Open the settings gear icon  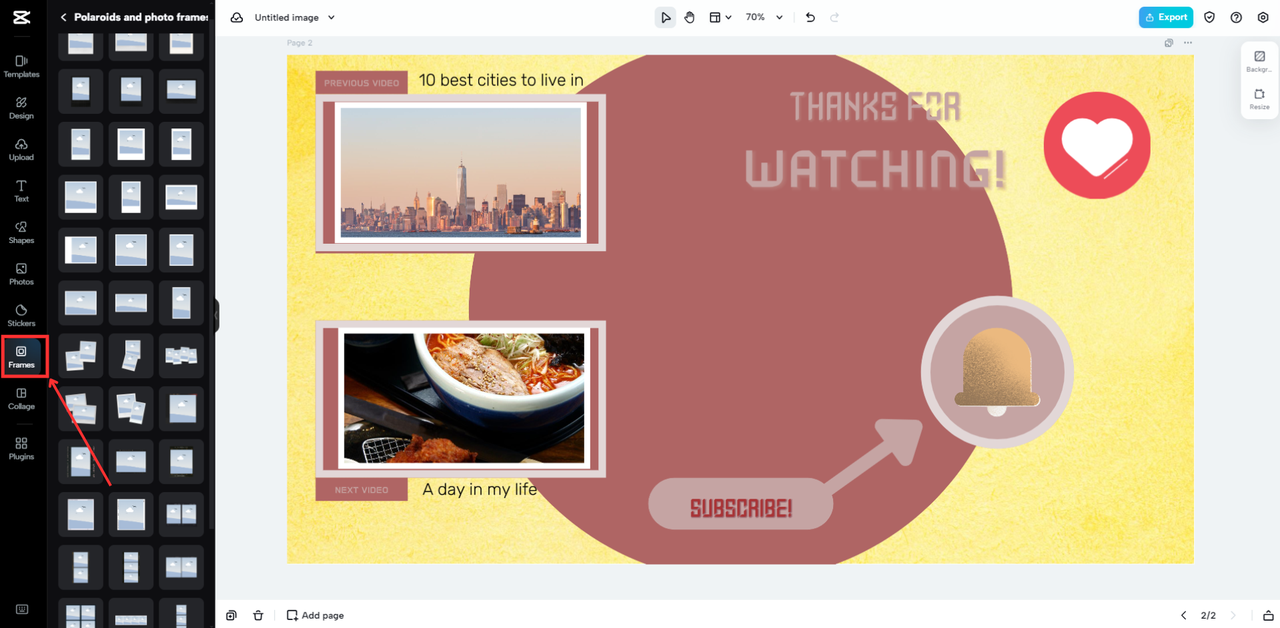[1263, 17]
